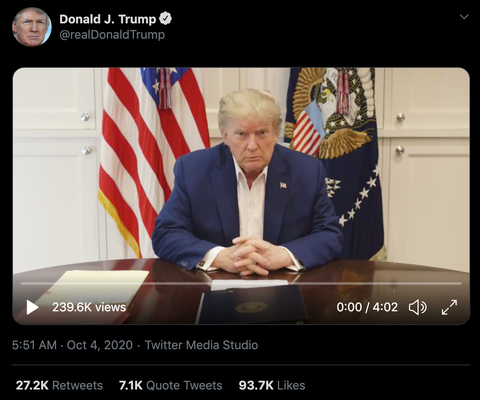Viewport: 480px width, 400px height.
Task: Open the Donald J. Trump display name
Action: point(108,19)
